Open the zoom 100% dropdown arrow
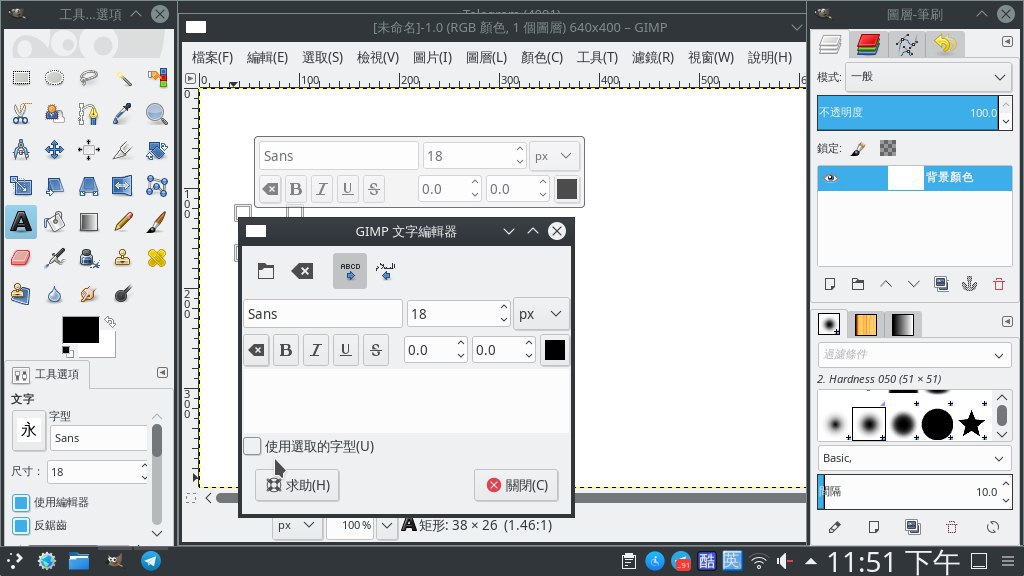This screenshot has height=576, width=1024. (387, 525)
